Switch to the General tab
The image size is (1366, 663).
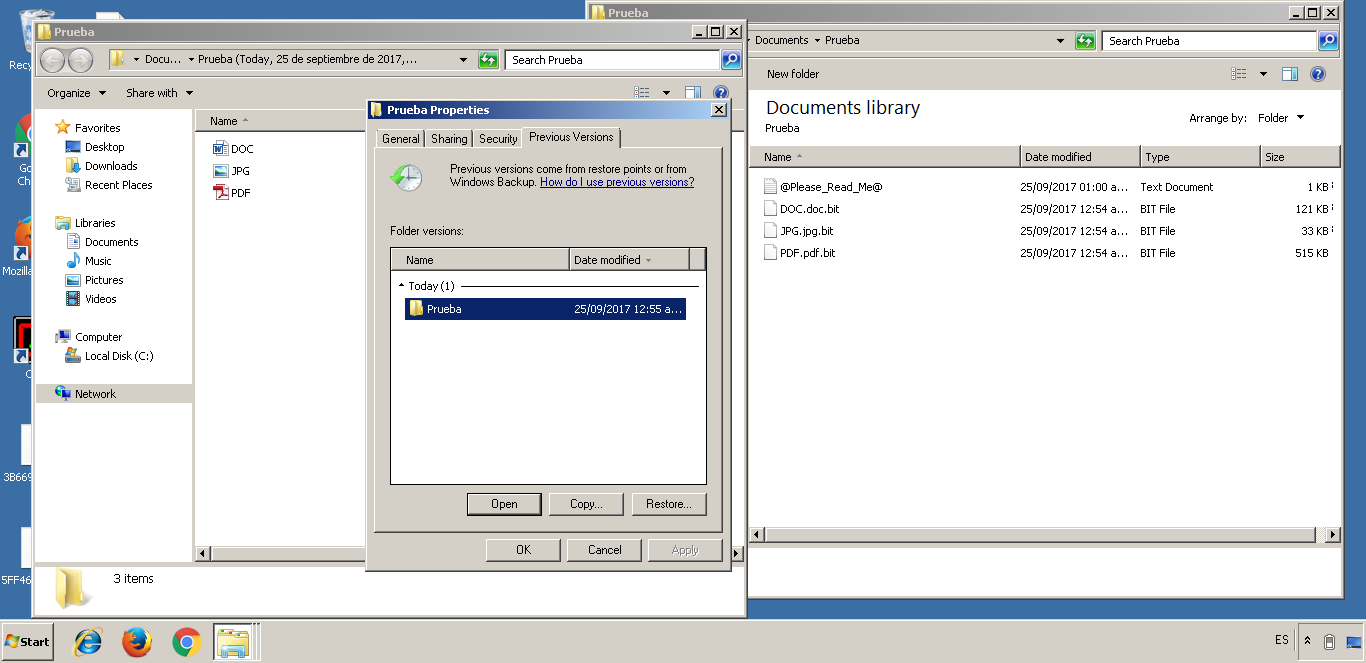point(400,139)
